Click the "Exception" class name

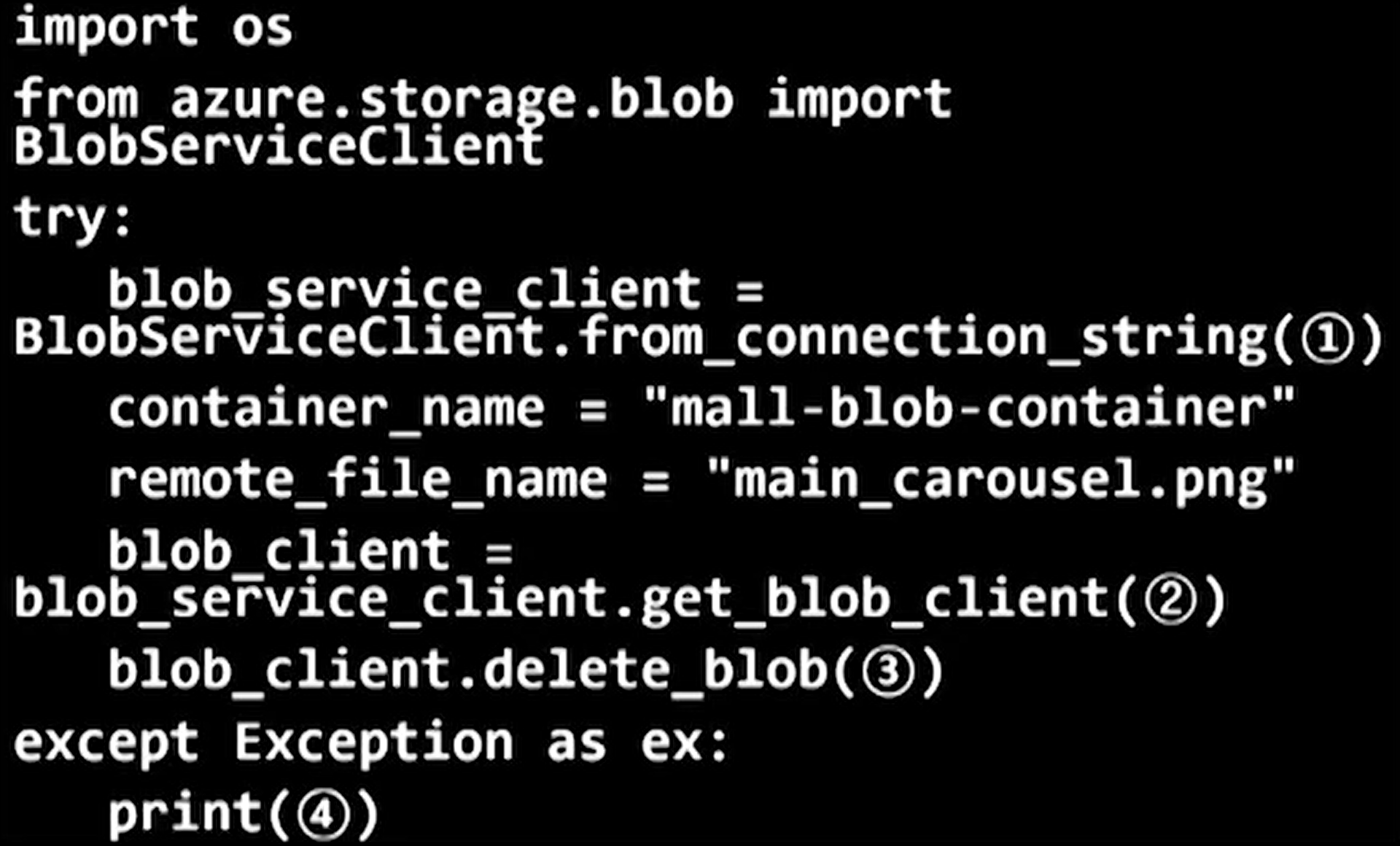373,743
